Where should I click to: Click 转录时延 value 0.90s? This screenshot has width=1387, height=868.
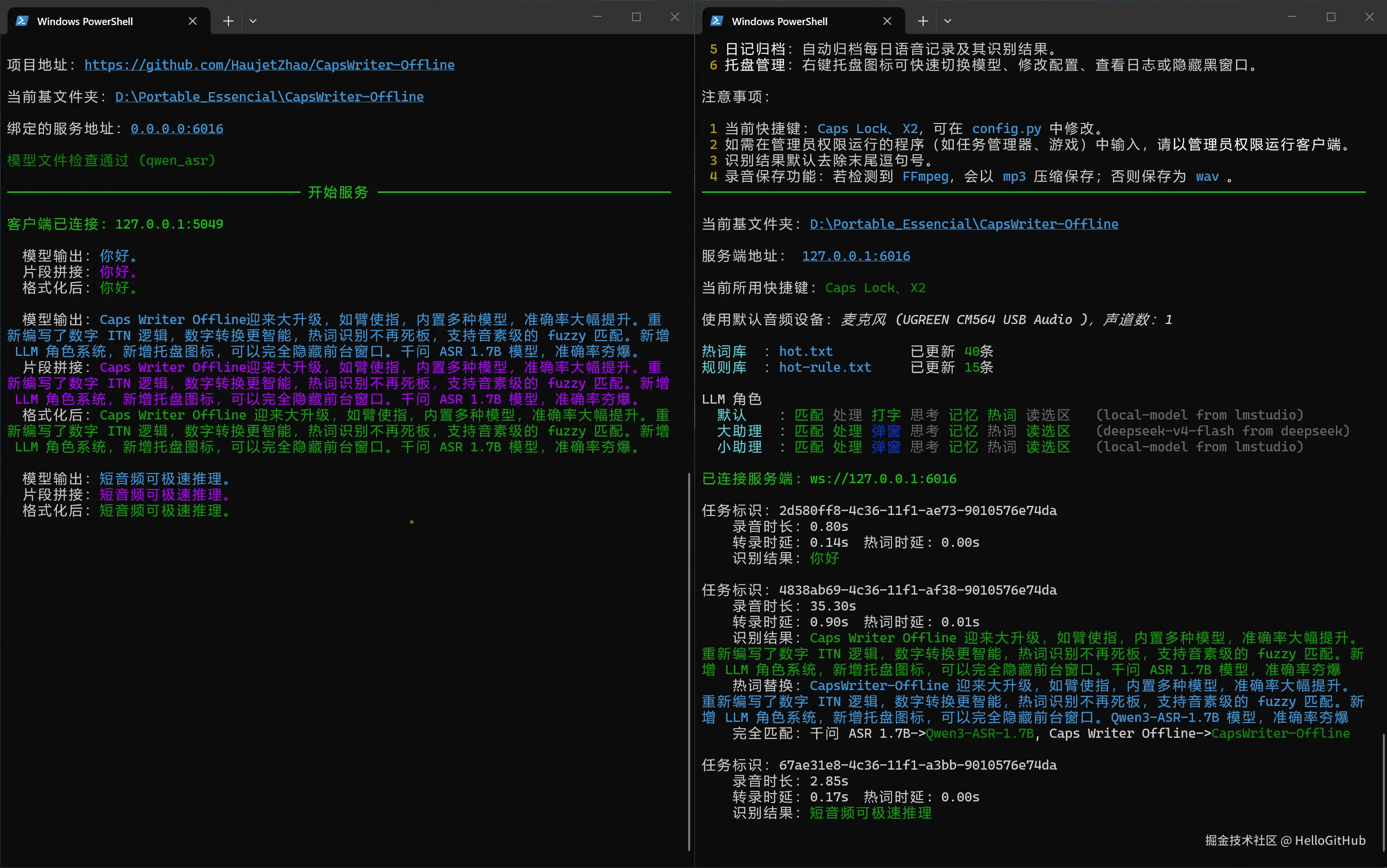(x=829, y=622)
